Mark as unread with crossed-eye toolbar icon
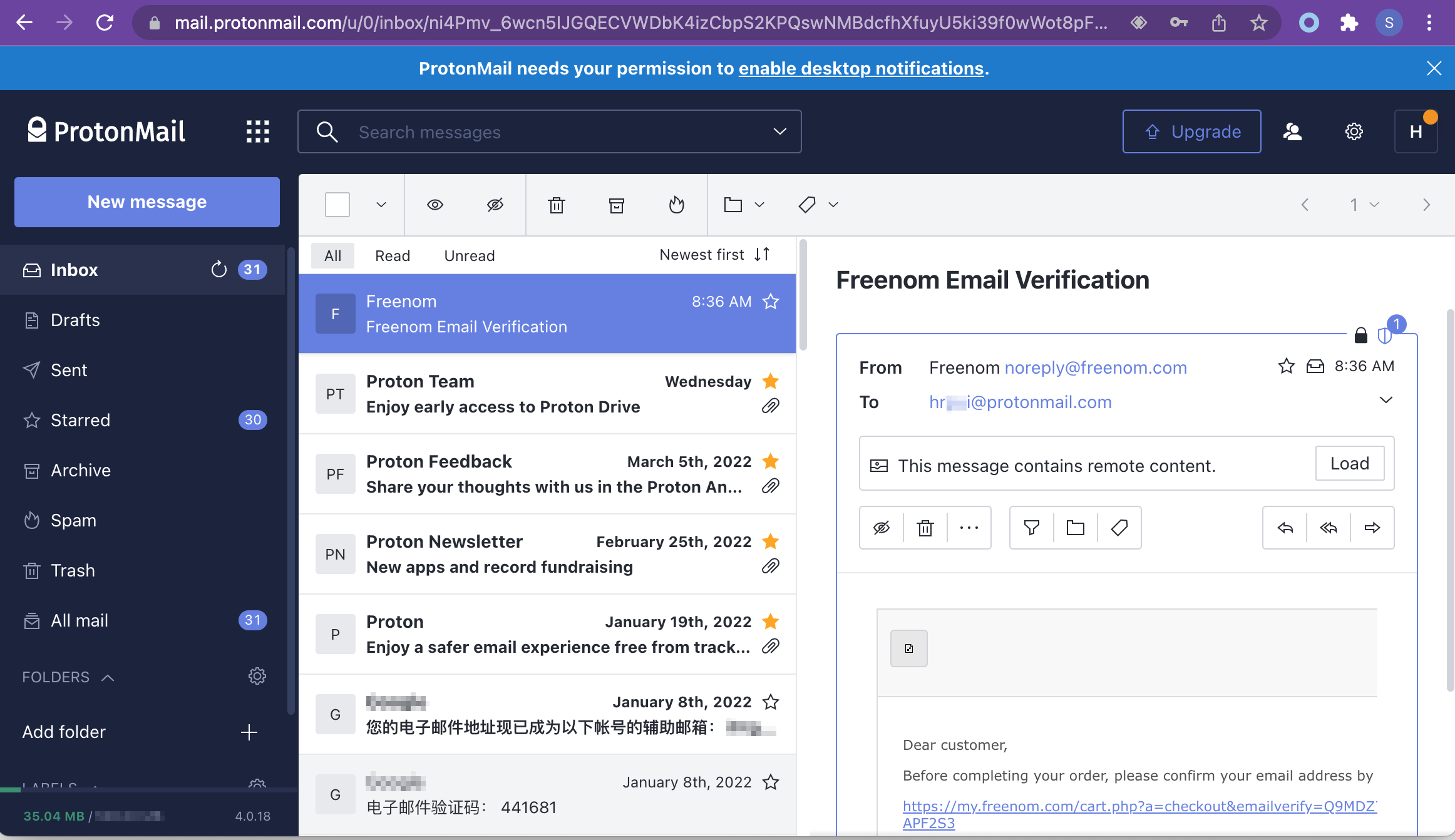This screenshot has height=840, width=1455. click(495, 205)
